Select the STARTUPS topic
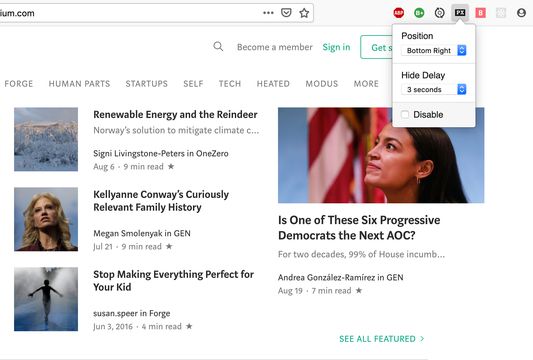The height and width of the screenshot is (360, 533). 147,84
